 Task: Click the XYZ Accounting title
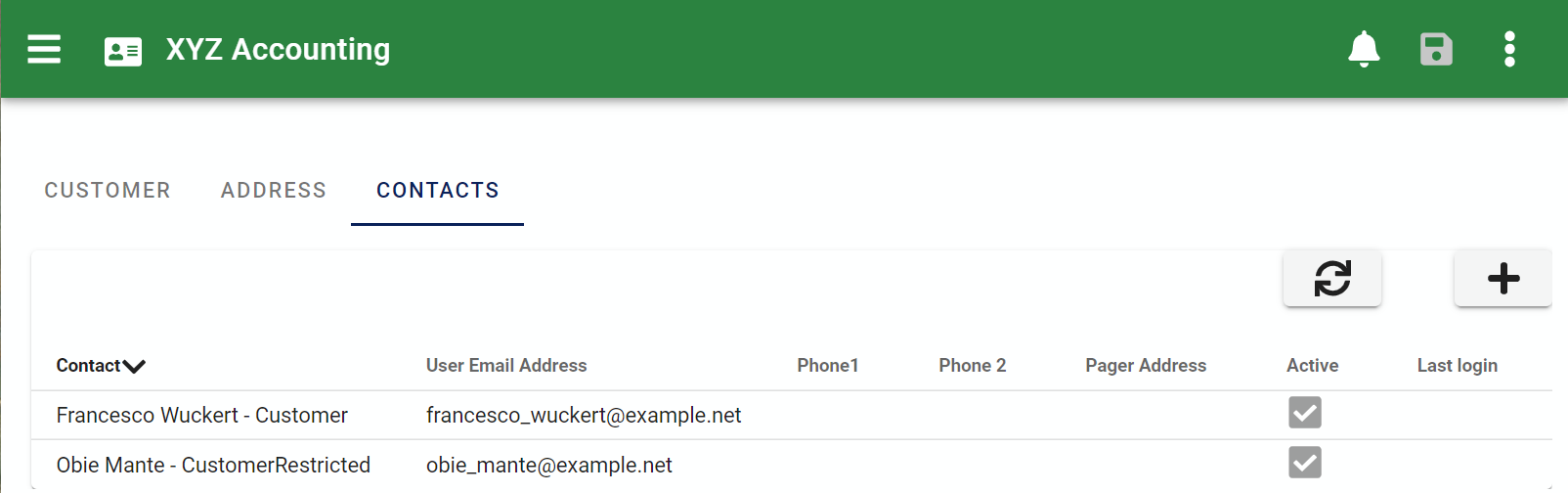tap(278, 49)
